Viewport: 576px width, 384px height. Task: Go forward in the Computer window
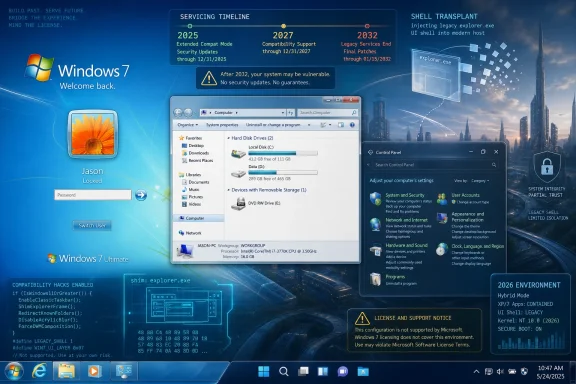tap(188, 112)
